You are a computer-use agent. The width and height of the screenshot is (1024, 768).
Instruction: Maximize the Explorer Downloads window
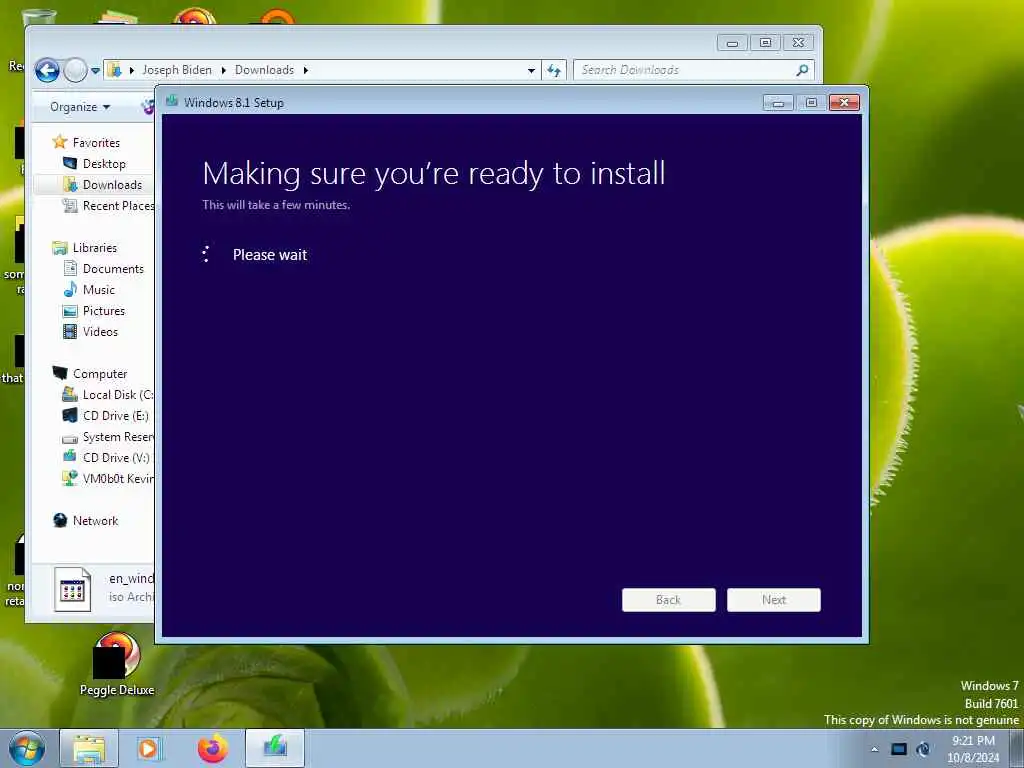(x=765, y=43)
